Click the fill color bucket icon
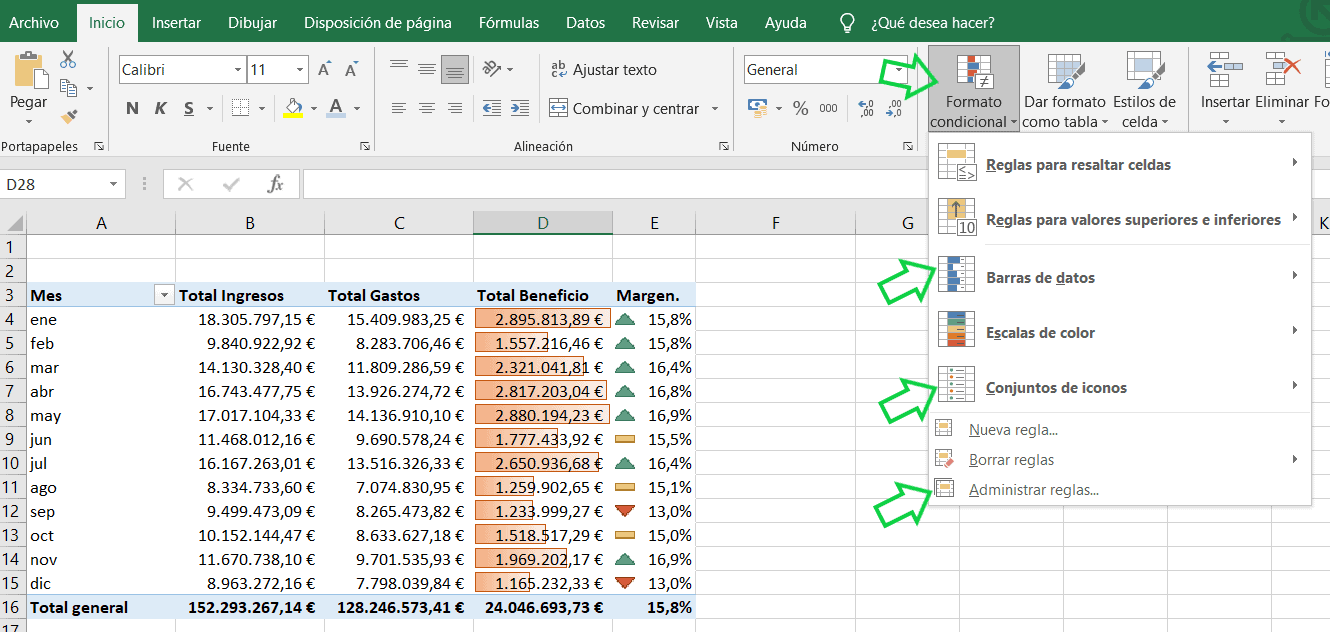This screenshot has height=632, width=1330. [293, 108]
